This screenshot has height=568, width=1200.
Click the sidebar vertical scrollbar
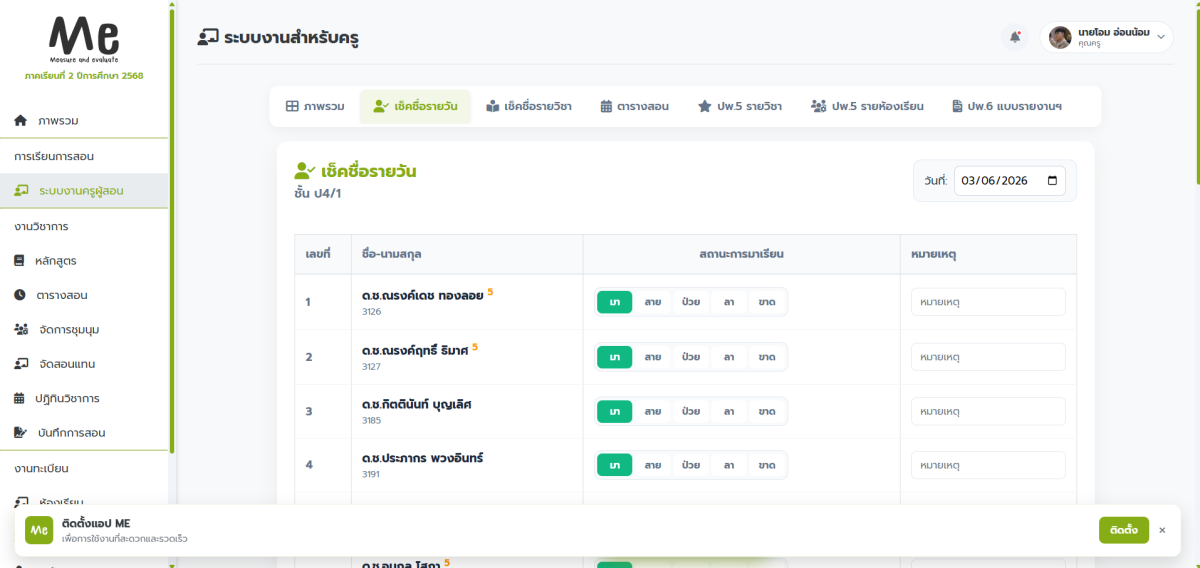pos(172,230)
